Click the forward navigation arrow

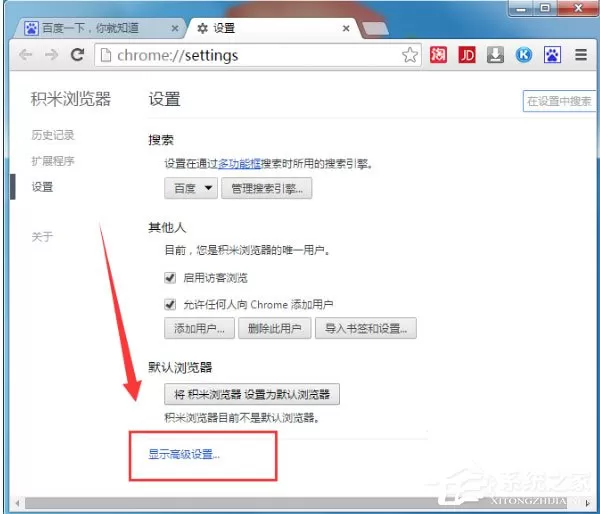(51, 55)
